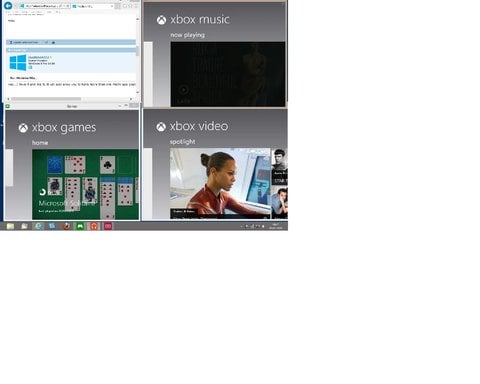Click the browser vertical scrollbar down arrow

click(137, 92)
